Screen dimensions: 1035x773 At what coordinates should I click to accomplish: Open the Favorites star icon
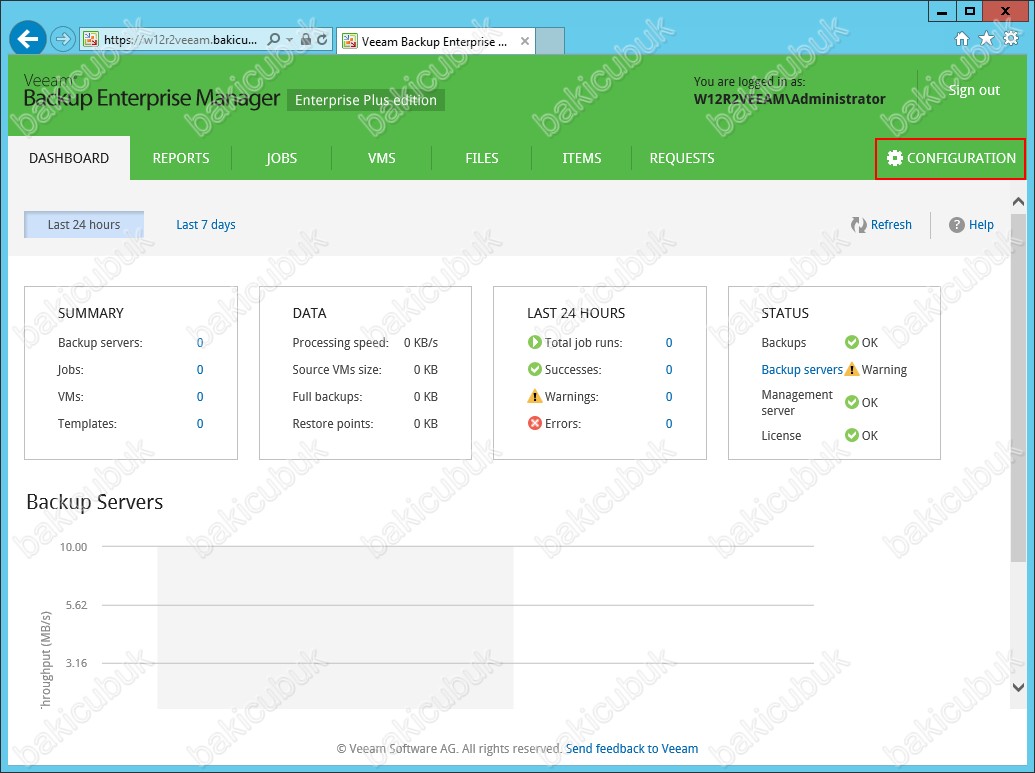coord(986,39)
